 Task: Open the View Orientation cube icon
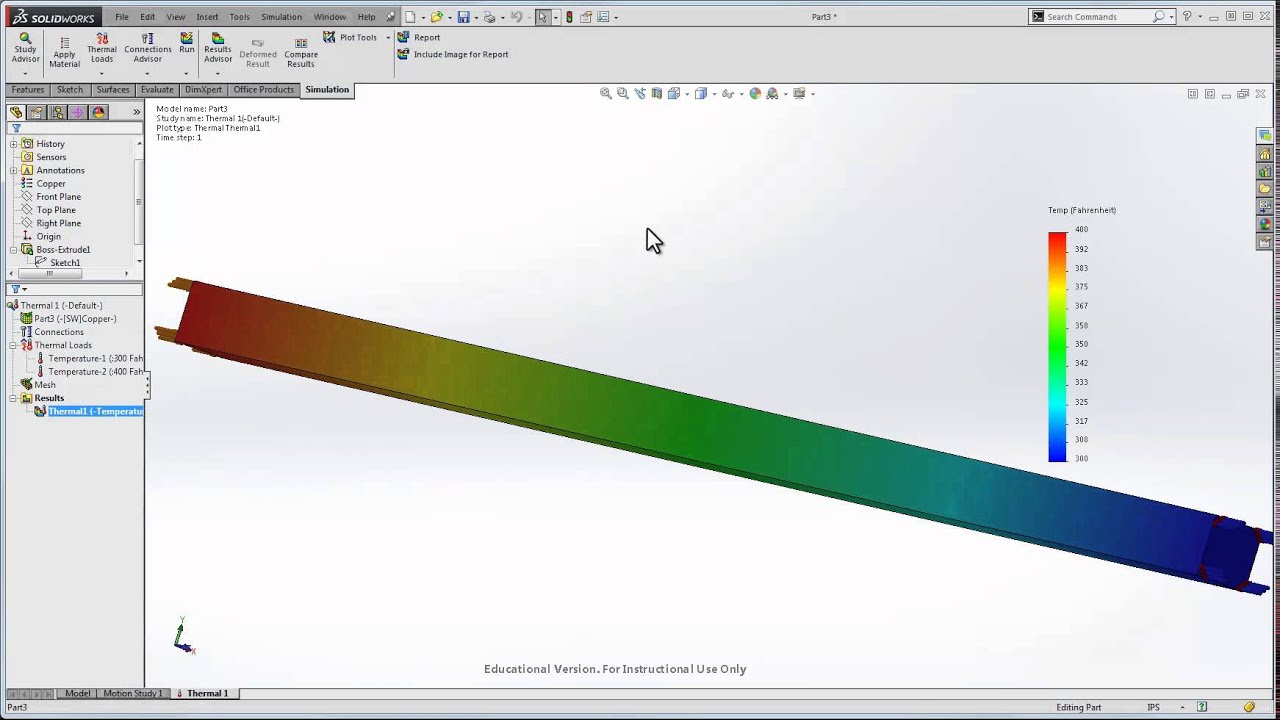[x=673, y=93]
